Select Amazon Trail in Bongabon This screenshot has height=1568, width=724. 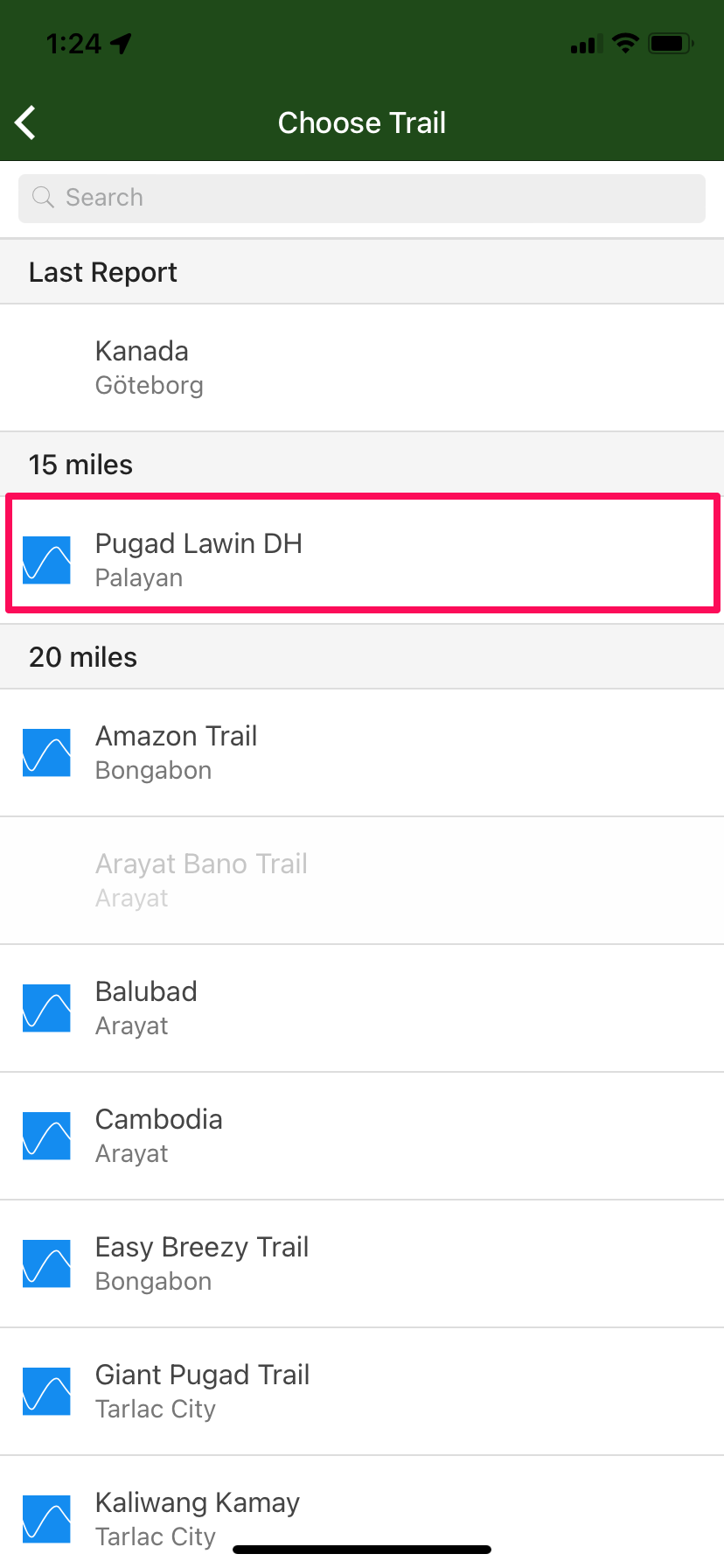(x=362, y=752)
